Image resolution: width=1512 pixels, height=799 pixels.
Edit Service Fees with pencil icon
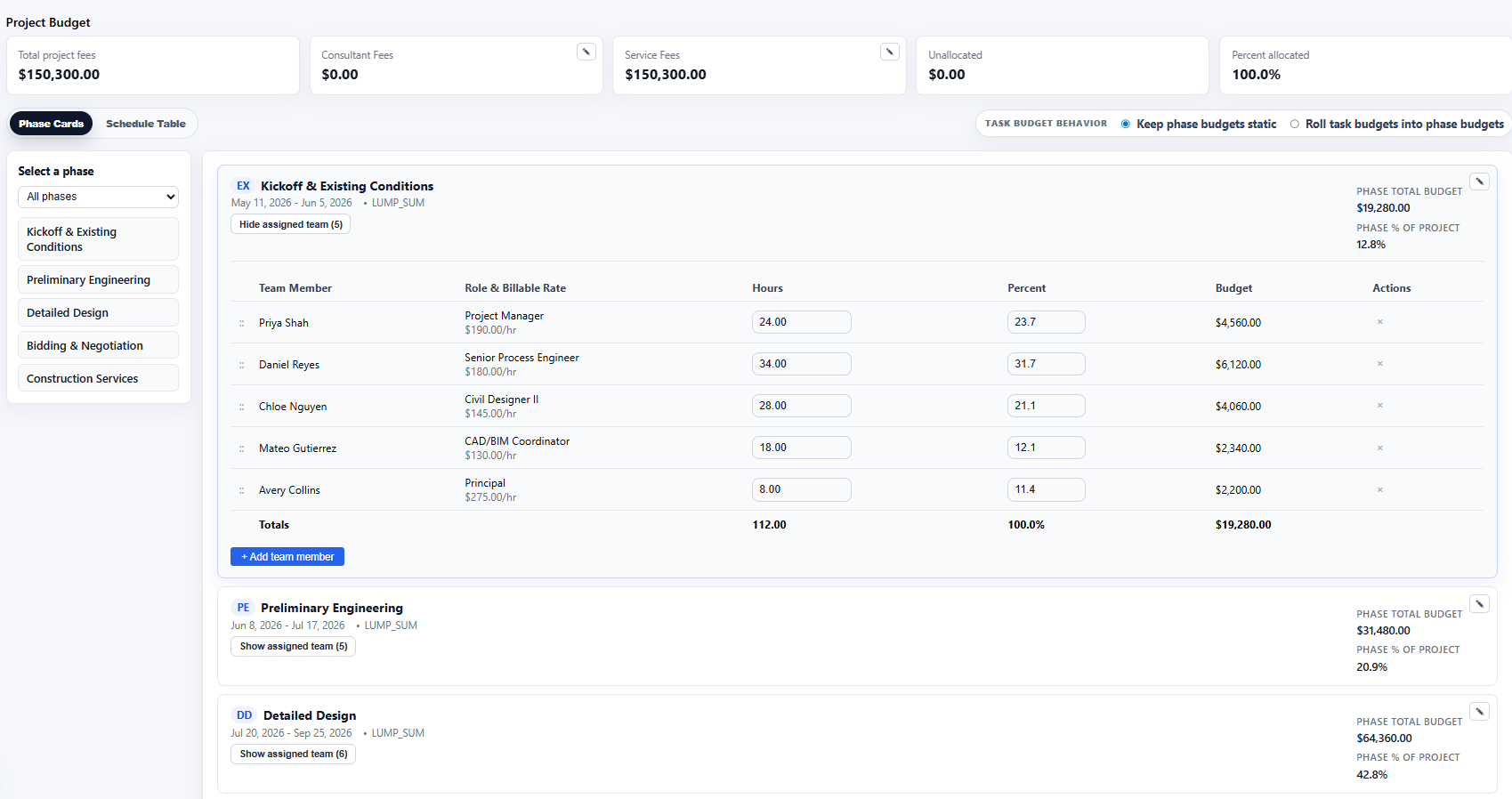click(890, 52)
